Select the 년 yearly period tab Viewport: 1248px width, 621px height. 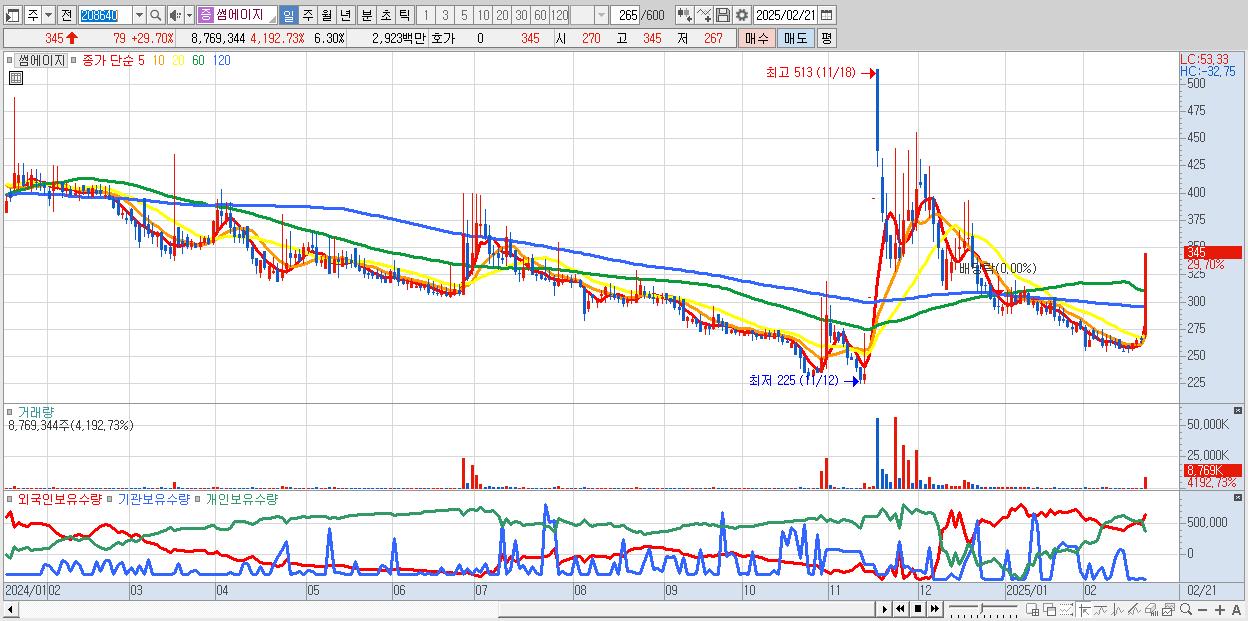pos(345,15)
